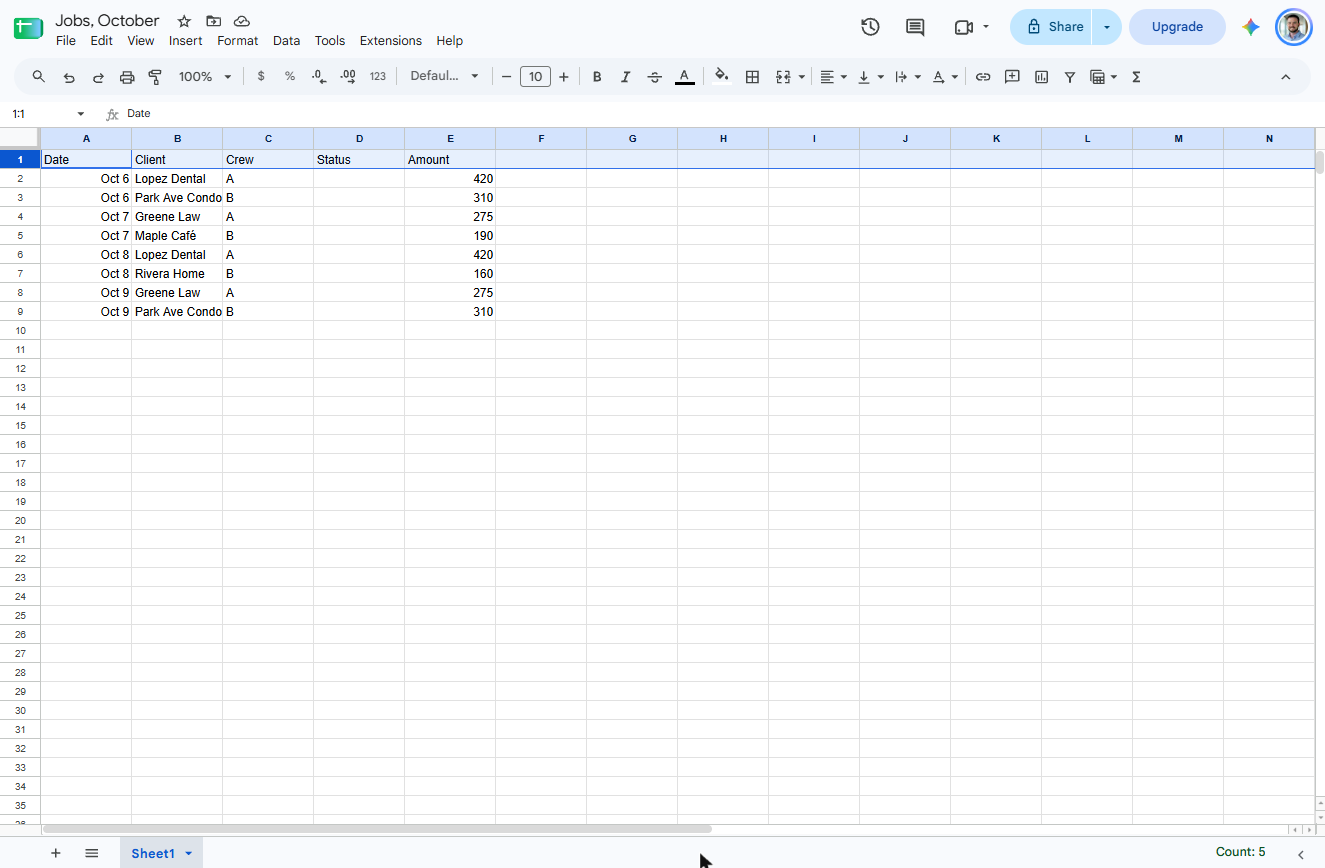The height and width of the screenshot is (868, 1325).
Task: Open the font family dropdown
Action: (x=444, y=77)
